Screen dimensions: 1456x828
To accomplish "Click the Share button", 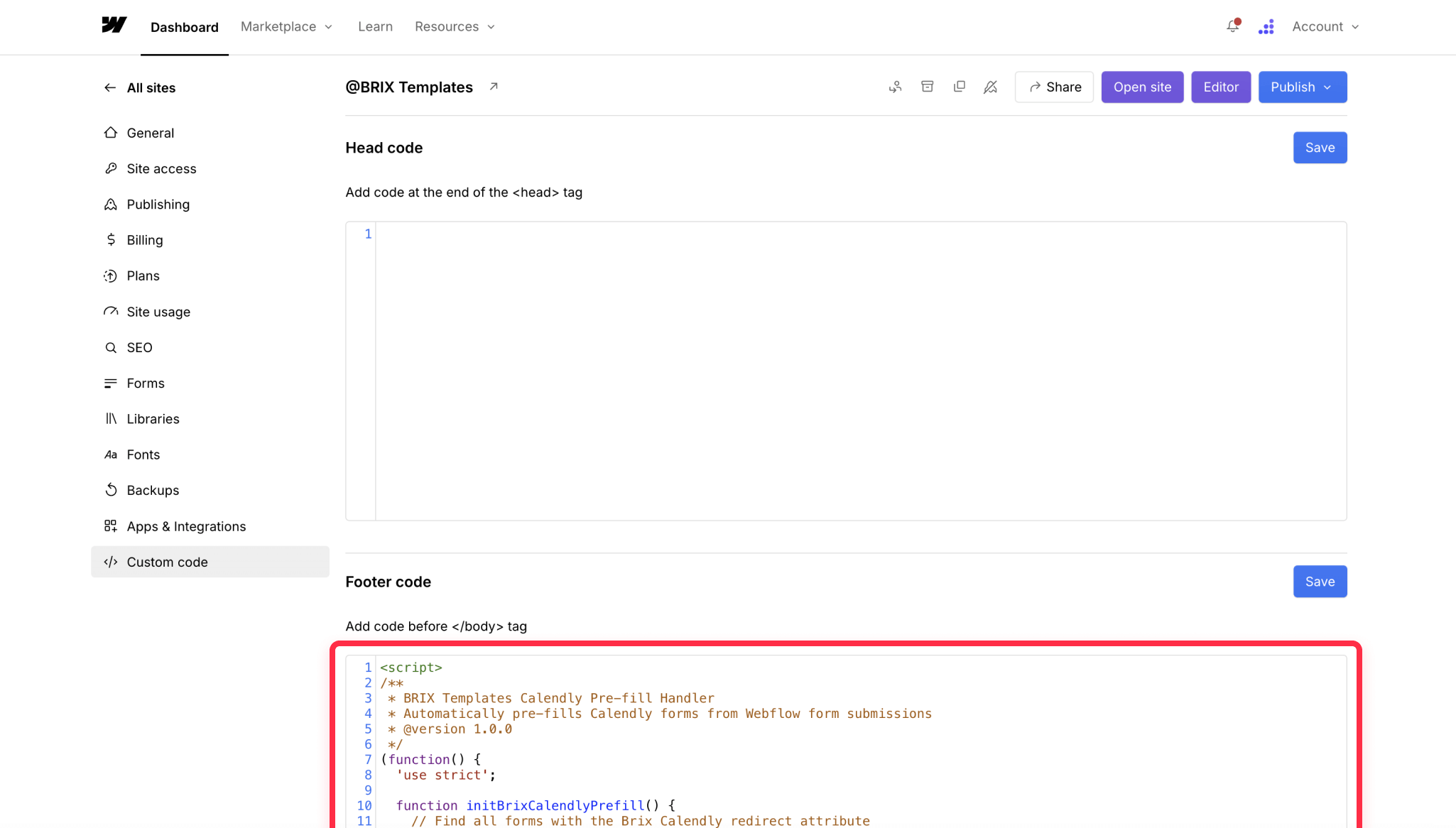I will point(1054,87).
